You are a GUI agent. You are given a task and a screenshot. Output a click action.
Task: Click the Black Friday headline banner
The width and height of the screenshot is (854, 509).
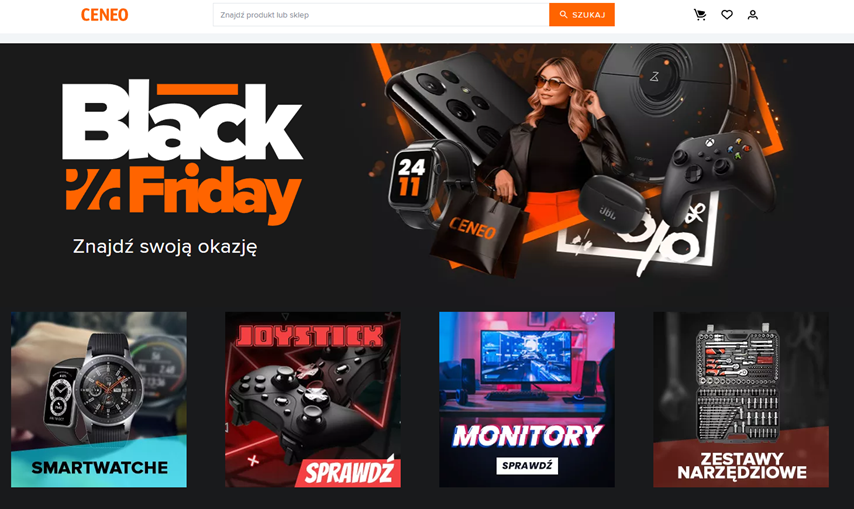pyautogui.click(x=182, y=152)
